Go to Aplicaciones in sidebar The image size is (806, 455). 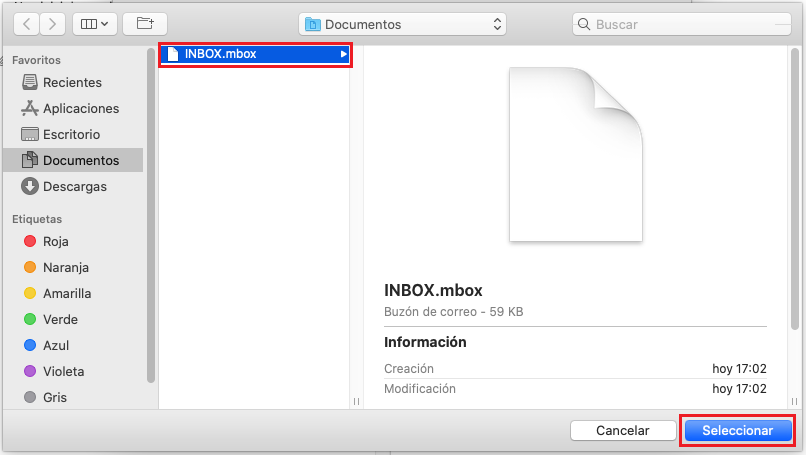tap(80, 108)
